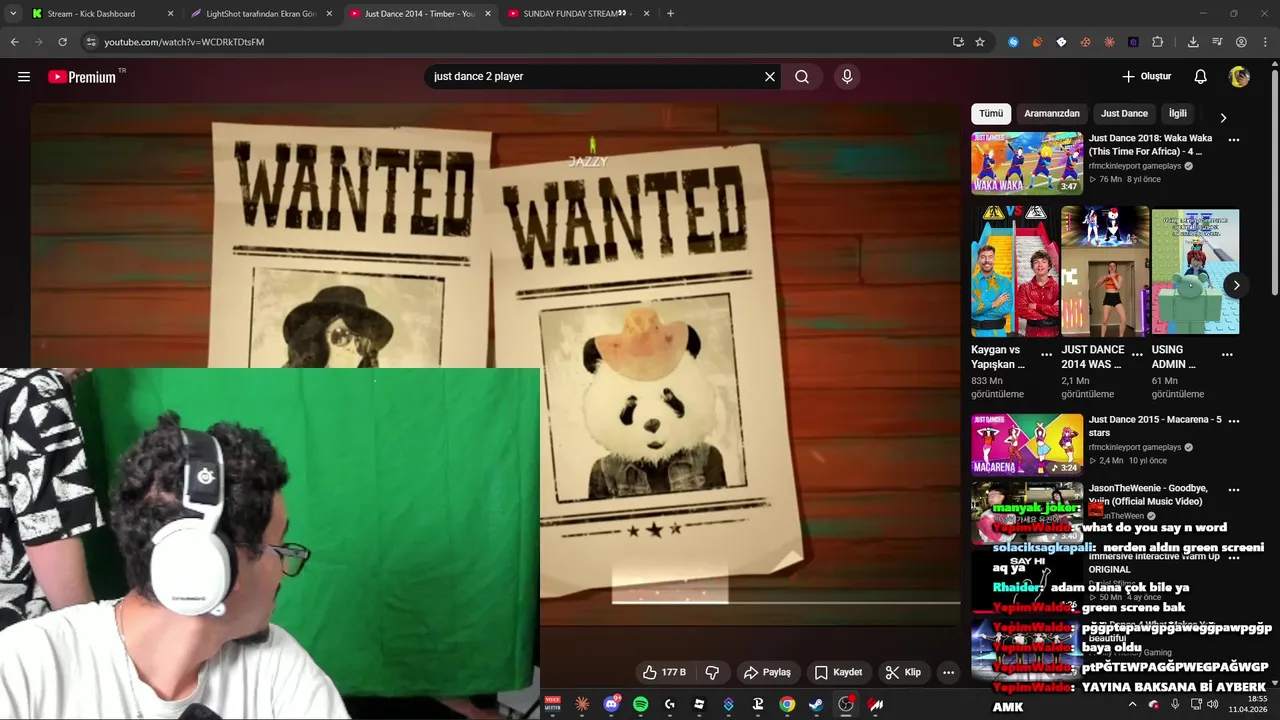View site information icon in address bar
1280x720 pixels.
[x=91, y=42]
